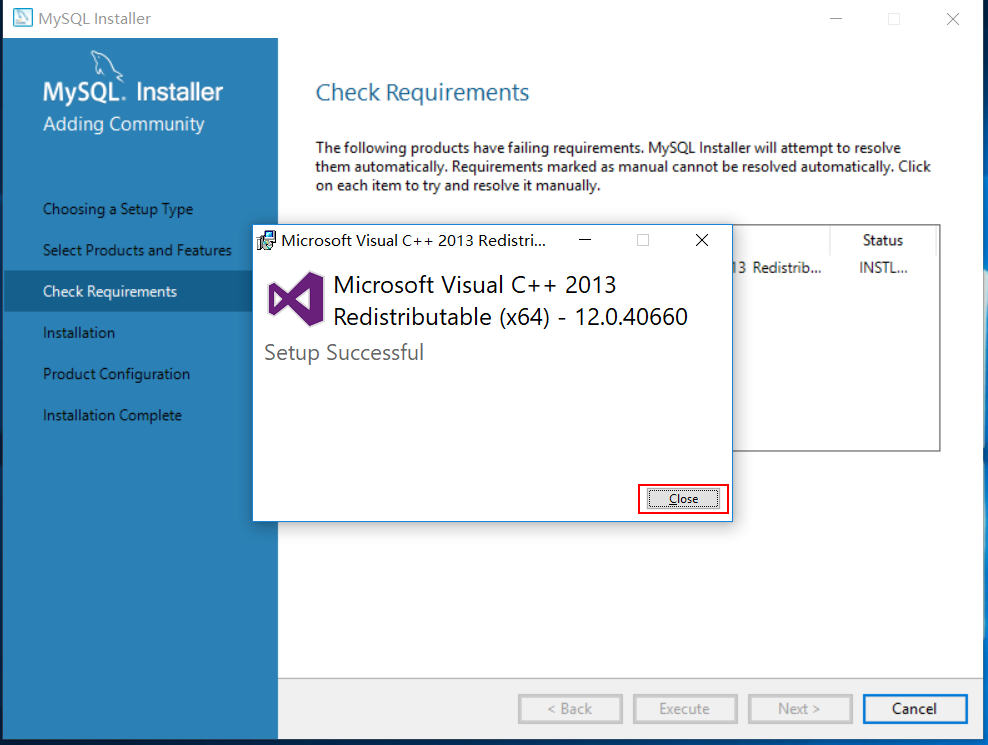Image resolution: width=988 pixels, height=745 pixels.
Task: Close the Visual C++ Redistributable dialog with X
Action: click(702, 240)
